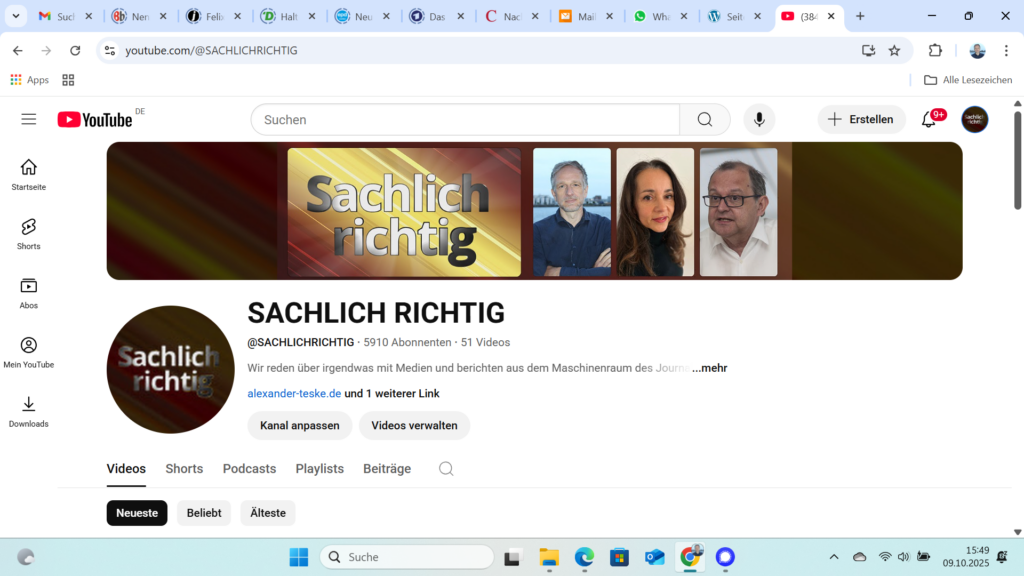This screenshot has height=576, width=1024.
Task: Open Shorts in the sidebar
Action: [x=29, y=233]
